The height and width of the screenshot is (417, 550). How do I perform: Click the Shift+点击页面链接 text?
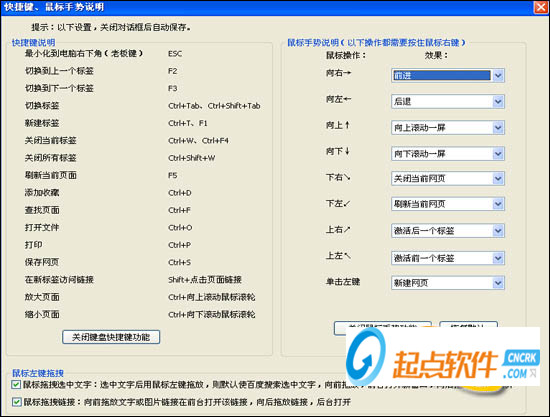click(x=205, y=280)
